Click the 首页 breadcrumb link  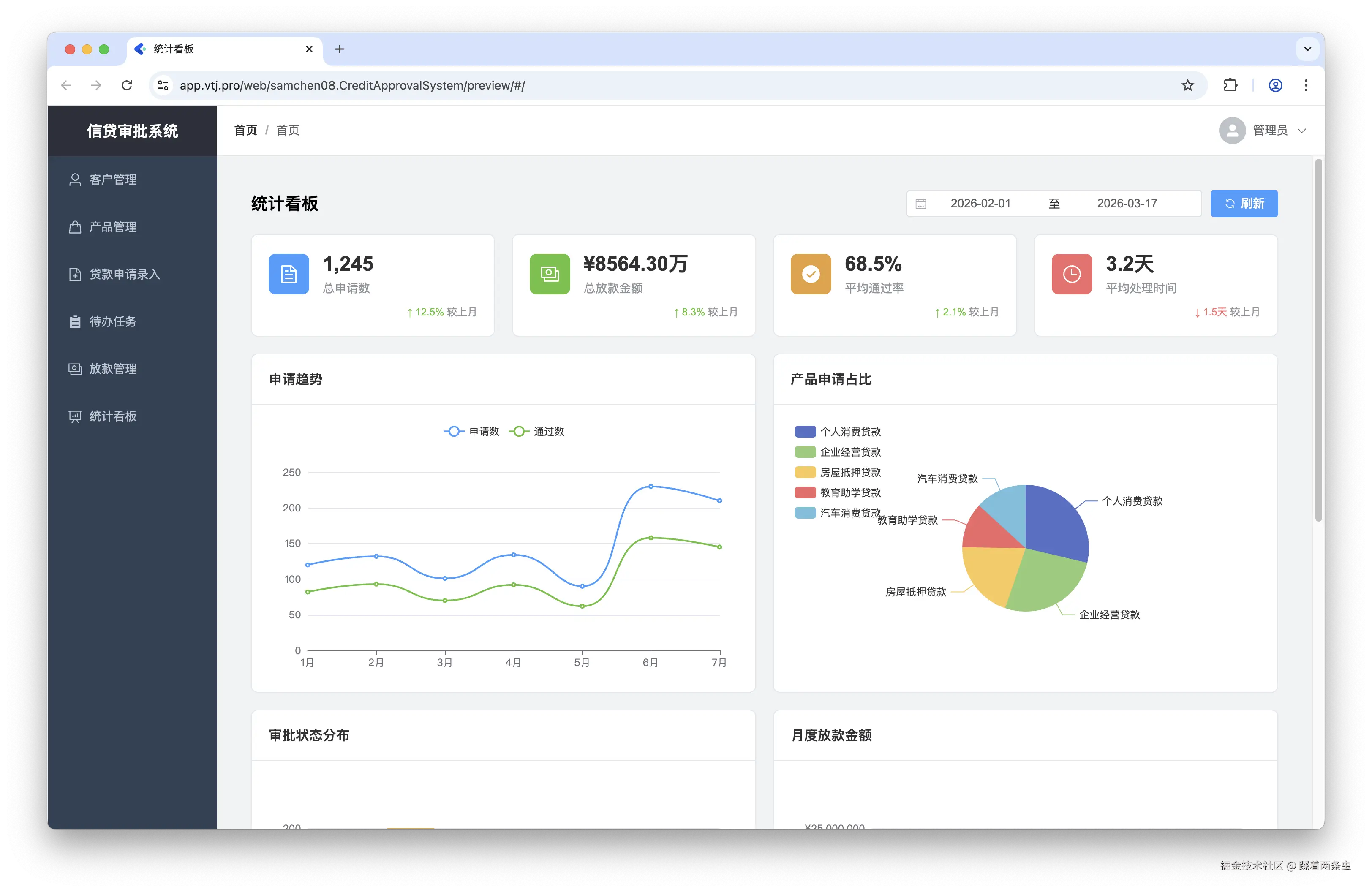245,130
